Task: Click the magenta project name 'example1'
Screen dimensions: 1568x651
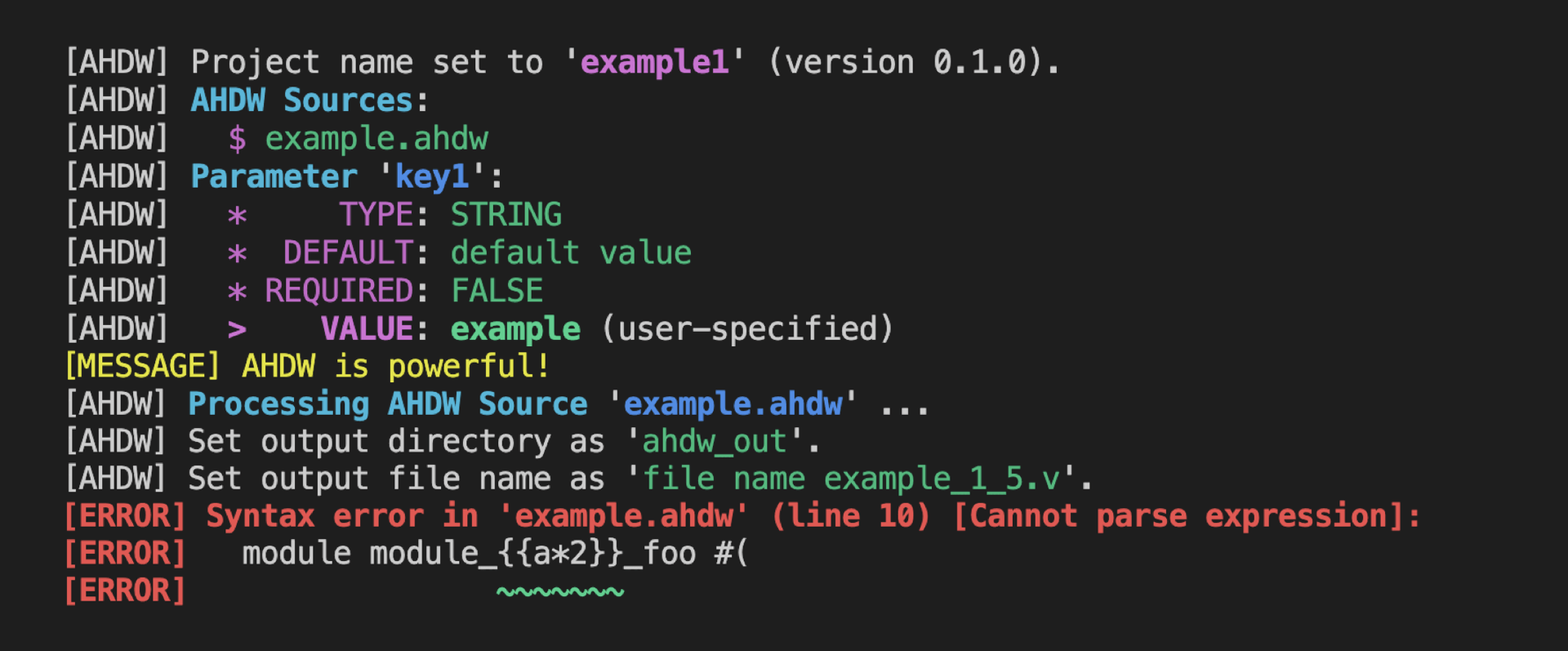Action: click(x=654, y=63)
